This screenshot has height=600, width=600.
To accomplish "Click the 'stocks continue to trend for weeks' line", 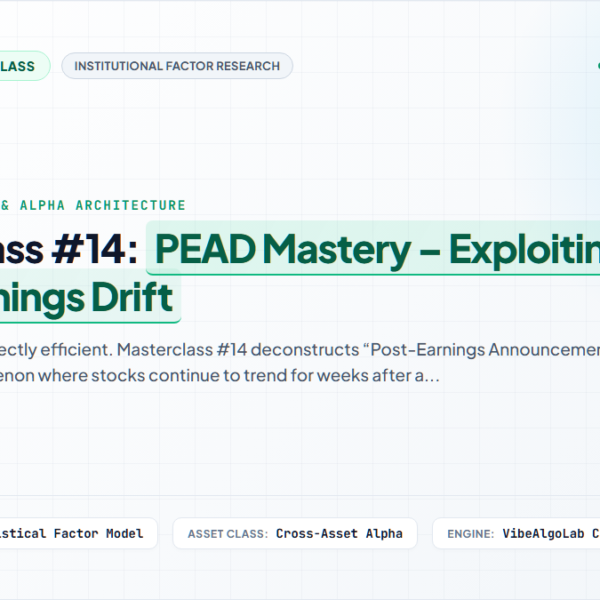I will (220, 375).
